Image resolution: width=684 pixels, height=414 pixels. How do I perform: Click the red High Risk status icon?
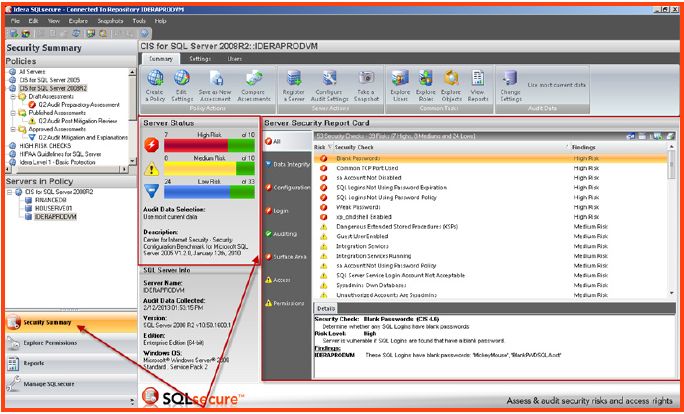coord(151,144)
